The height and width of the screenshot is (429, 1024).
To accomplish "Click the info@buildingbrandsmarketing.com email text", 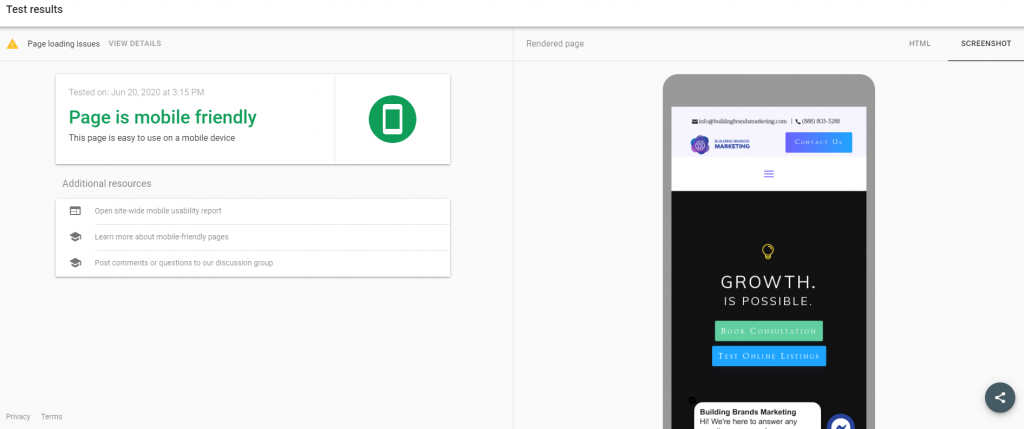I will (743, 121).
